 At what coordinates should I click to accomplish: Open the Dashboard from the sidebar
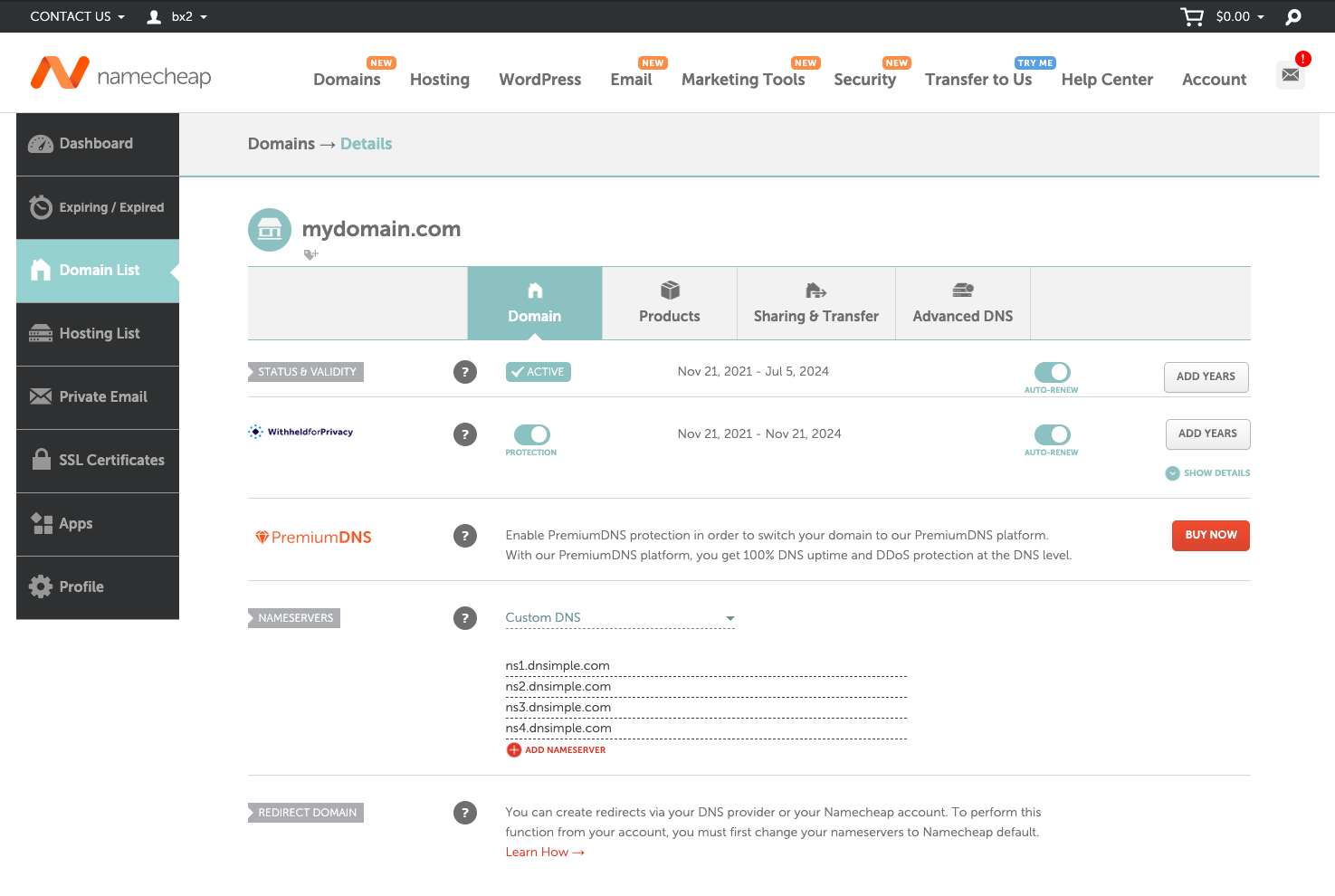tap(95, 143)
